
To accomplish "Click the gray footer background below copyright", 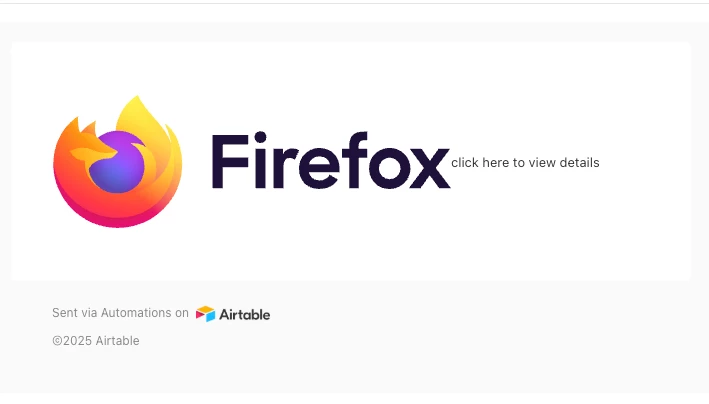I will 354,375.
